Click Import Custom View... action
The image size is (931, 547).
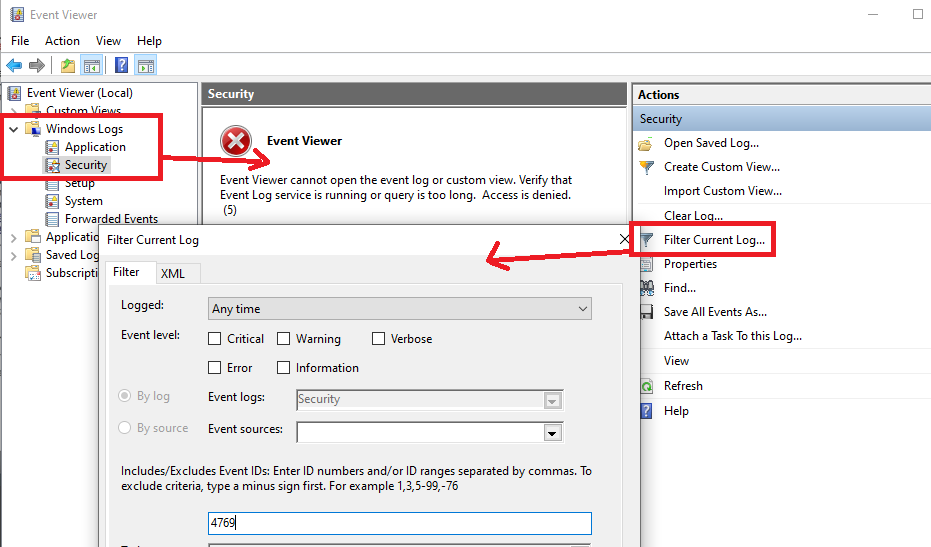coord(723,191)
